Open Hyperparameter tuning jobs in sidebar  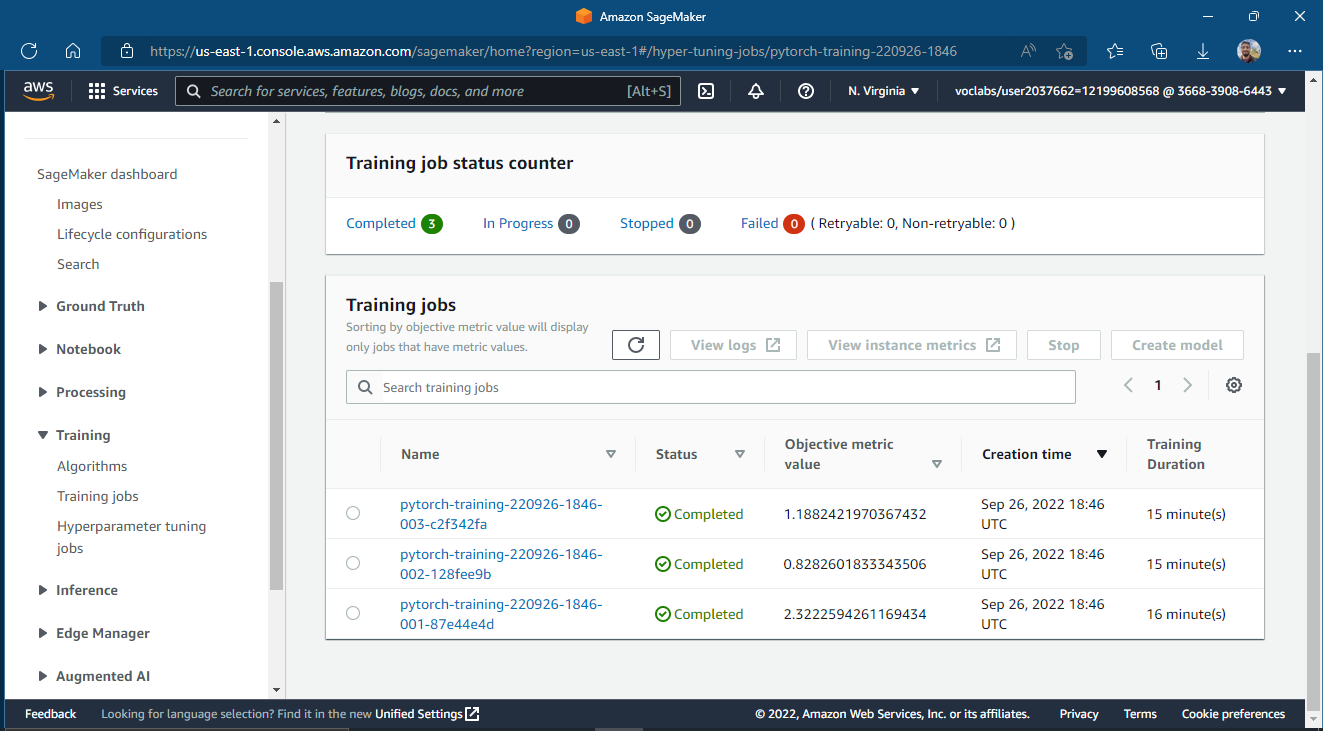(x=131, y=537)
